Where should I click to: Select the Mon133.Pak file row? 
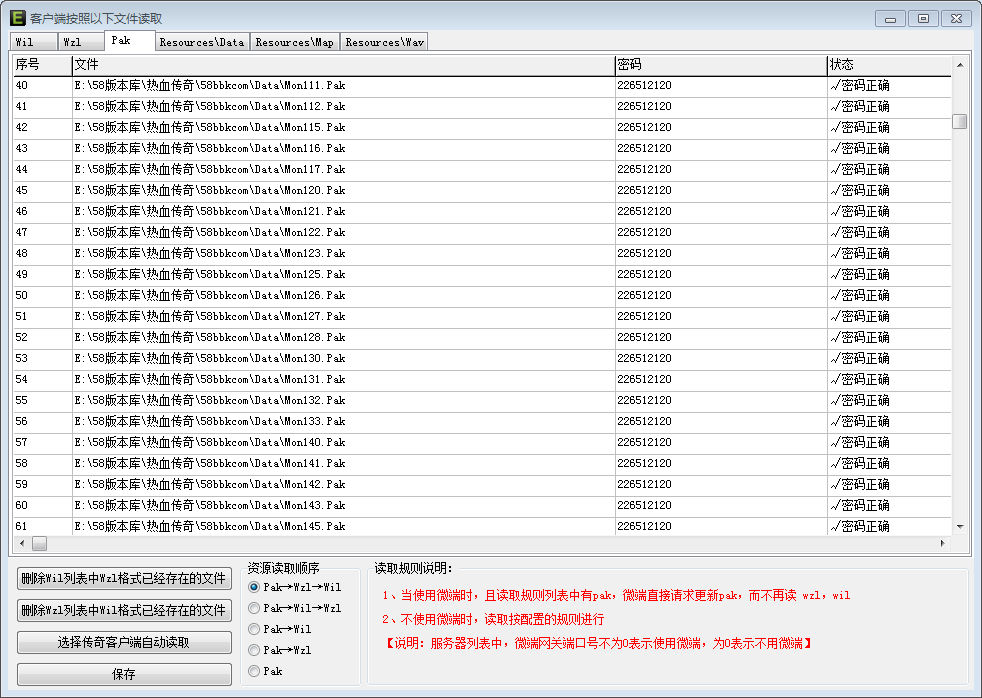pos(482,421)
